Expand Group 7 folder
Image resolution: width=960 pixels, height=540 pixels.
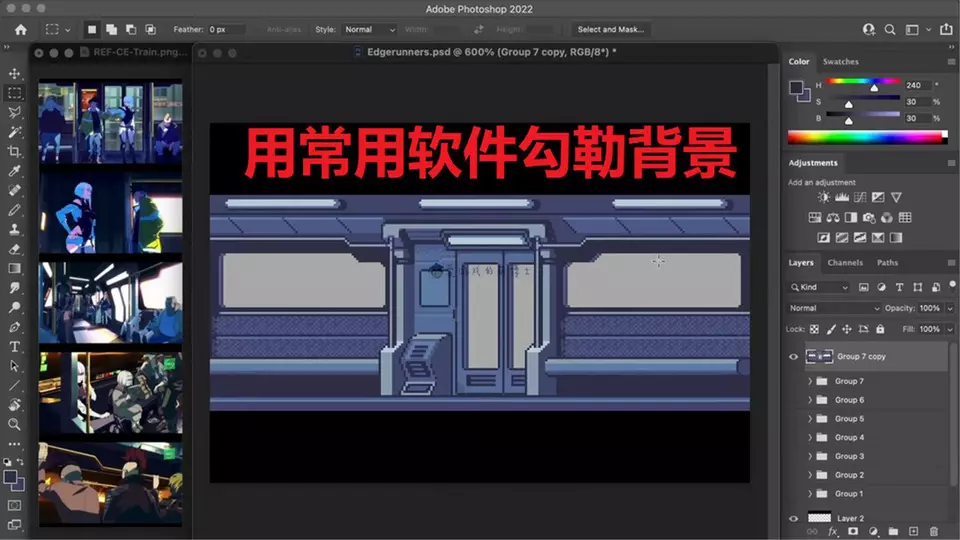coord(810,381)
